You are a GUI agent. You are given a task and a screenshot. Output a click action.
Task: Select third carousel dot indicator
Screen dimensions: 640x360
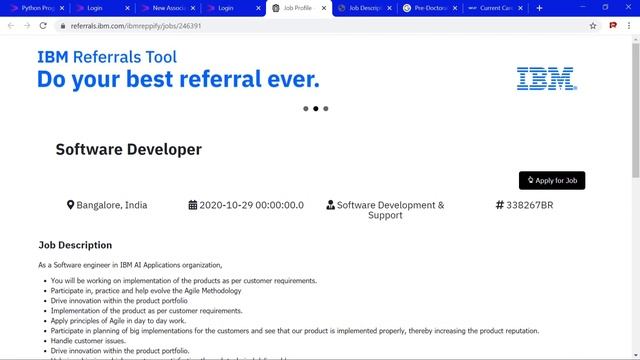326,109
